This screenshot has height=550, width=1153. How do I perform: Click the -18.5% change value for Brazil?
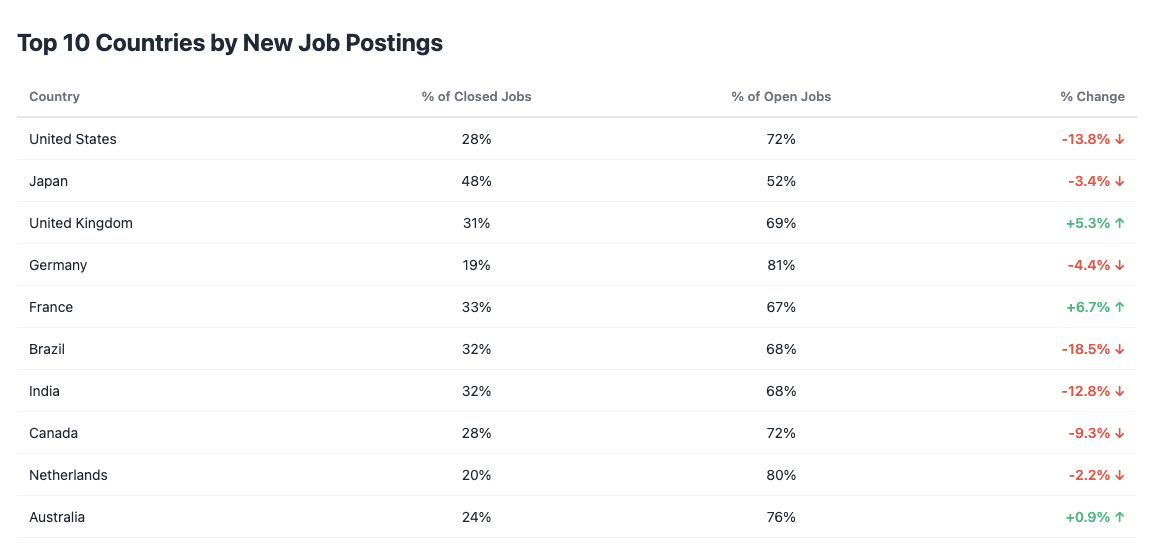1086,350
